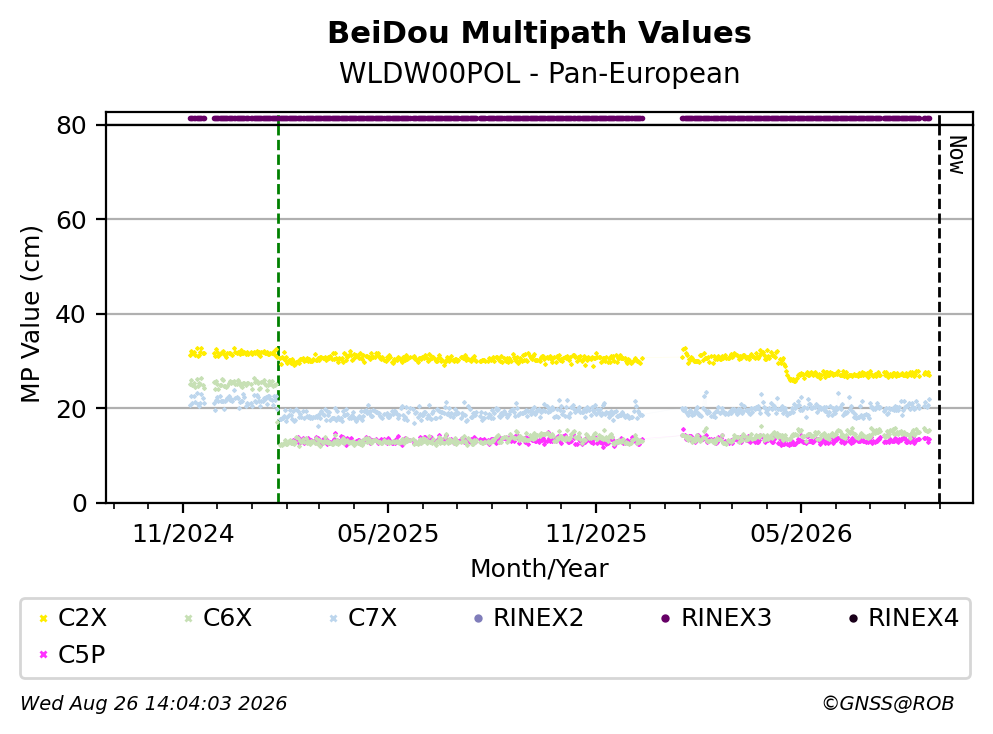The width and height of the screenshot is (993, 734).
Task: Select the C6X legend label
Action: pos(227,617)
